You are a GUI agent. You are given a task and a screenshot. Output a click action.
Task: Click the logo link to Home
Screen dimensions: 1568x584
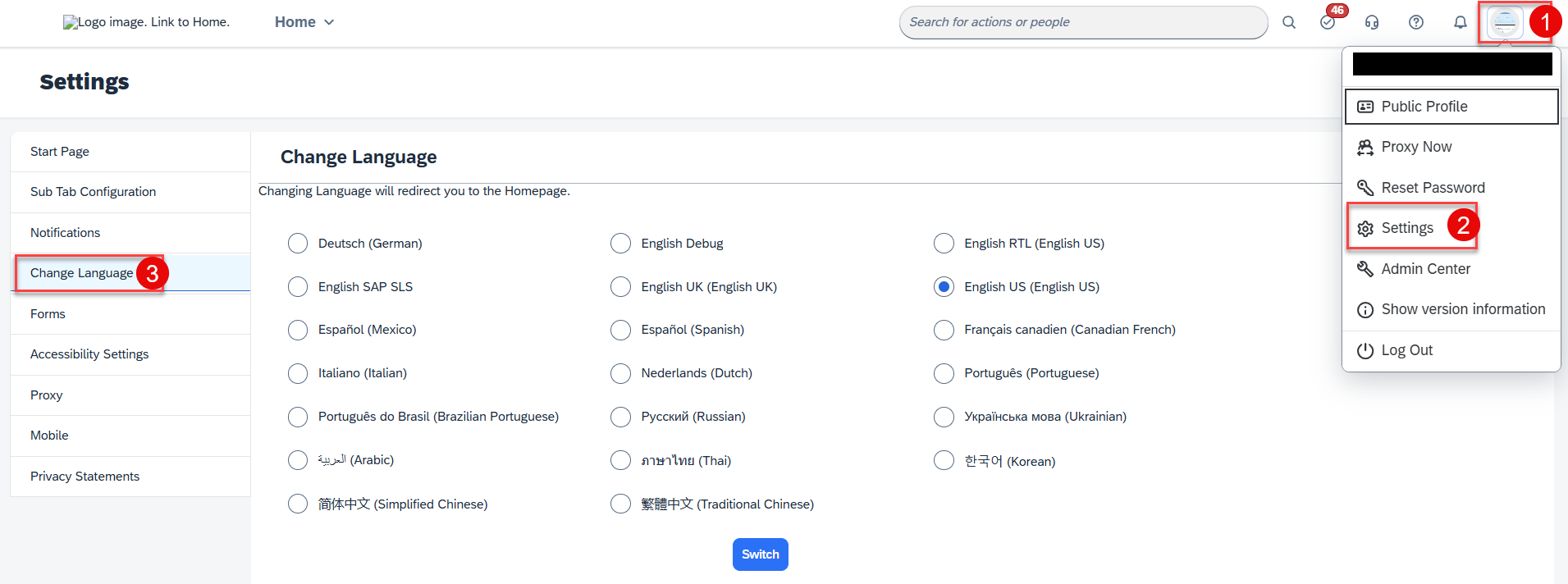(146, 22)
